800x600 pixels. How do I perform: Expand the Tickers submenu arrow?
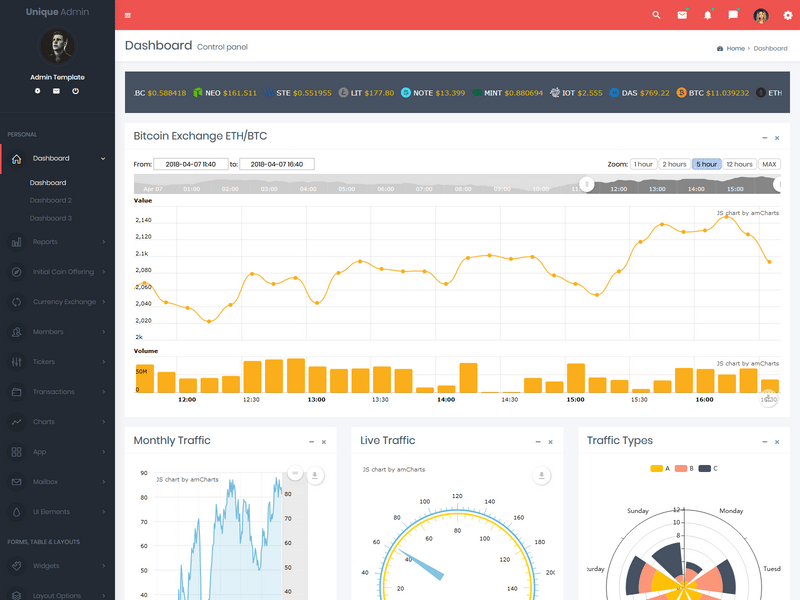point(104,362)
